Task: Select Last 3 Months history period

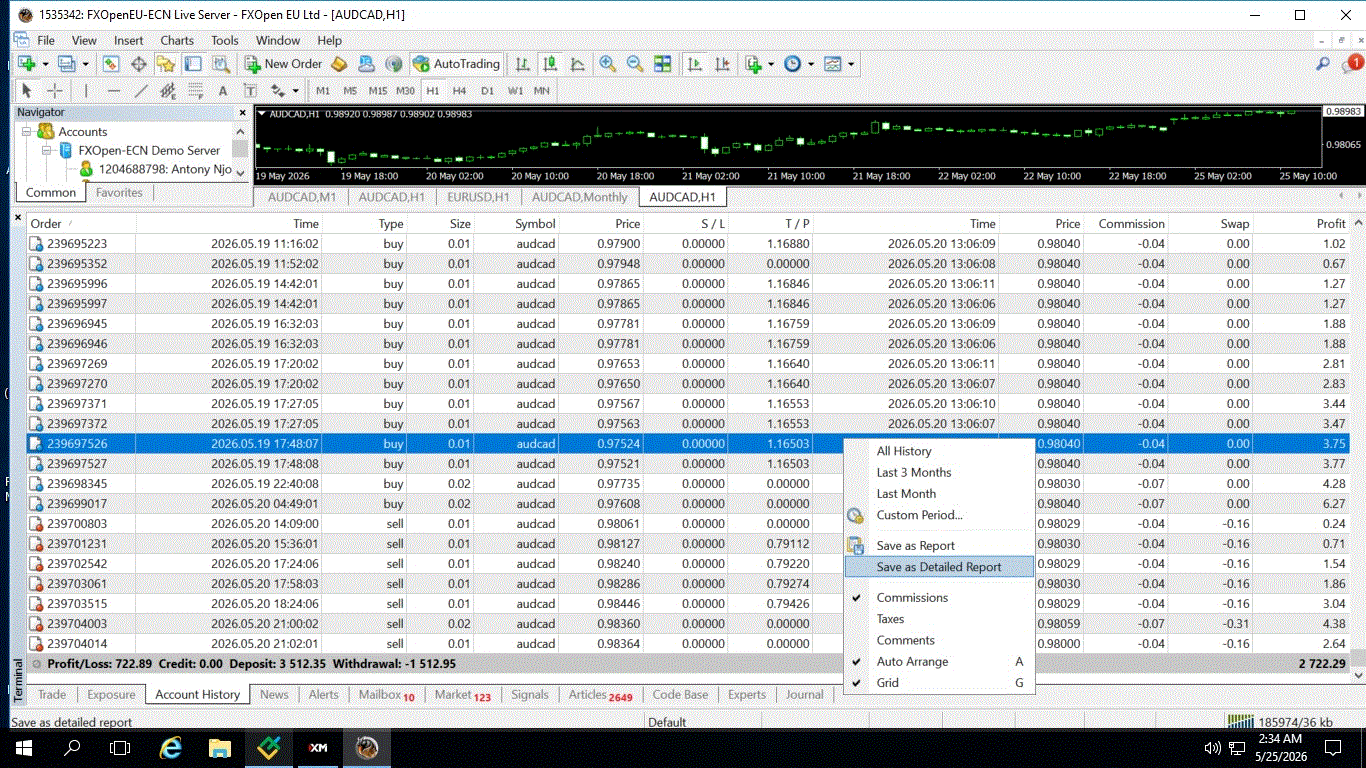Action: (x=914, y=472)
